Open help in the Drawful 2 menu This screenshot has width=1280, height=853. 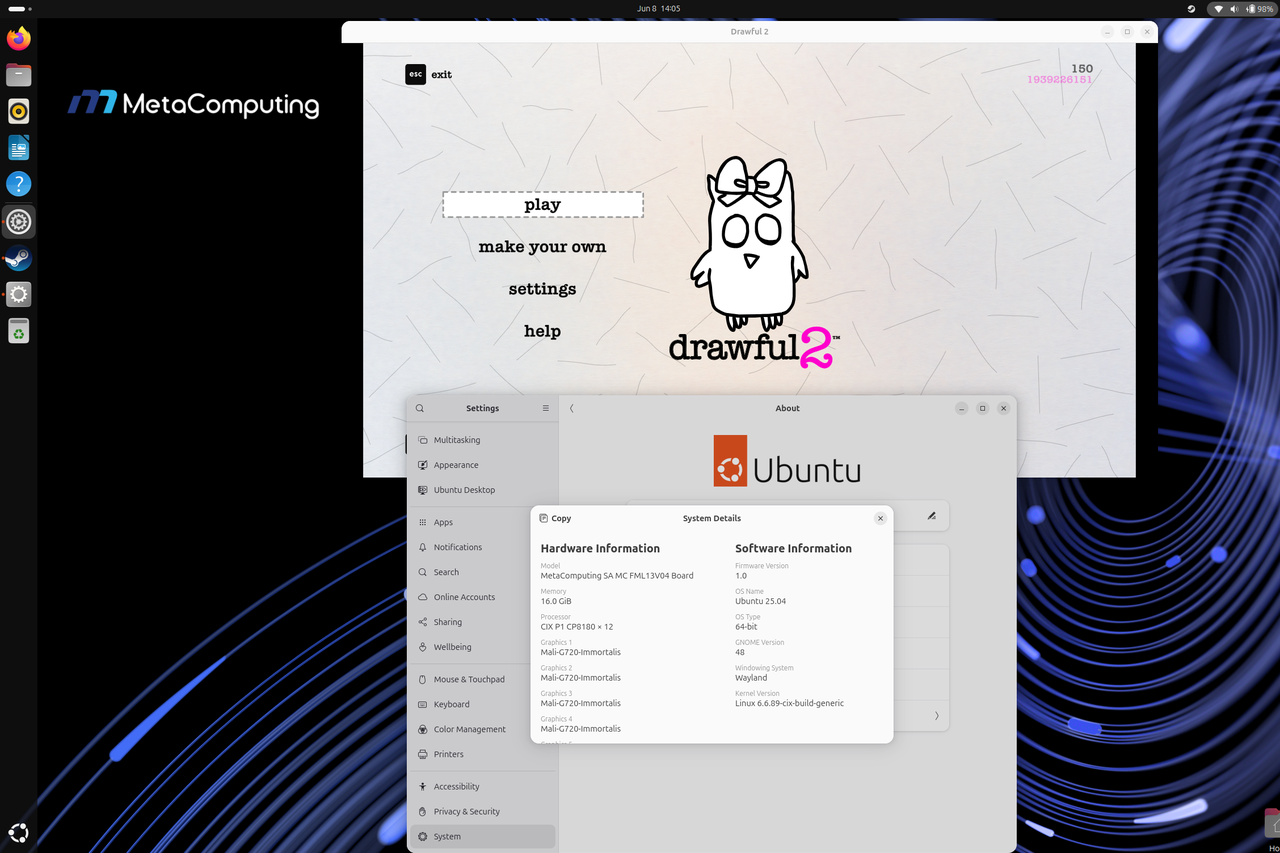coord(543,331)
